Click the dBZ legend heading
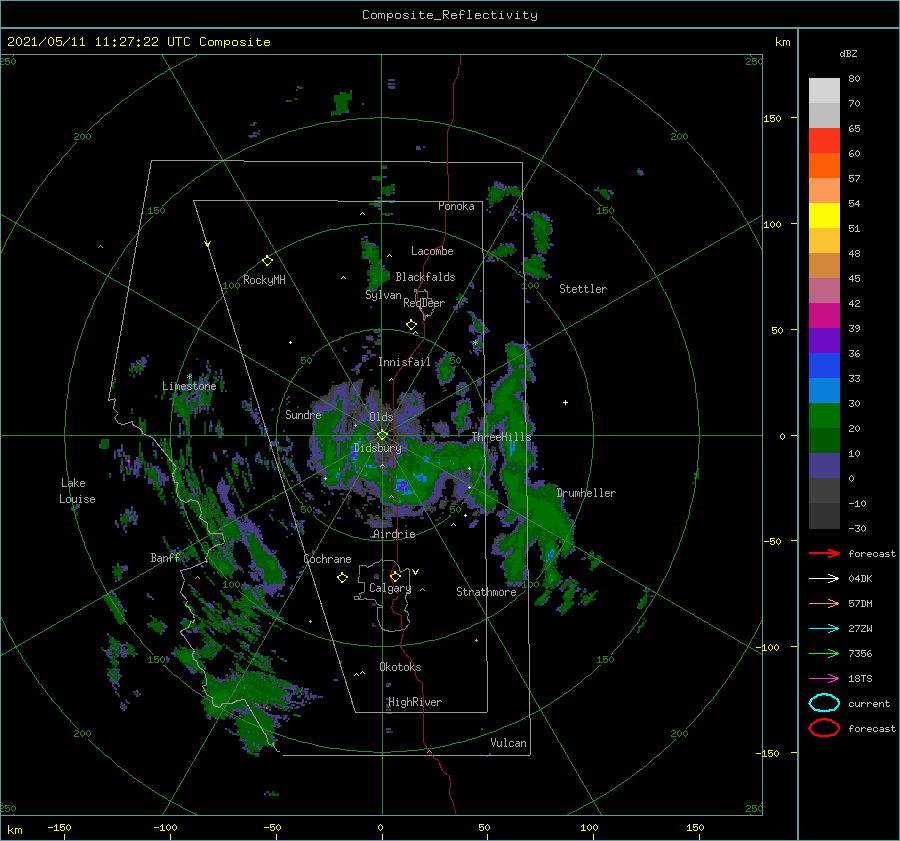Viewport: 900px width, 841px height. 848,53
